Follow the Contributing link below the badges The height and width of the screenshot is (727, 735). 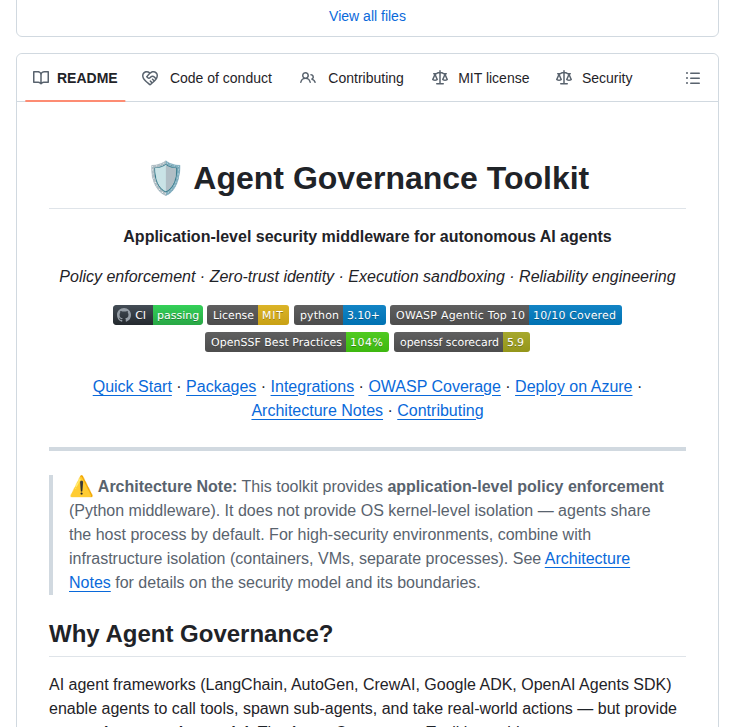[440, 411]
